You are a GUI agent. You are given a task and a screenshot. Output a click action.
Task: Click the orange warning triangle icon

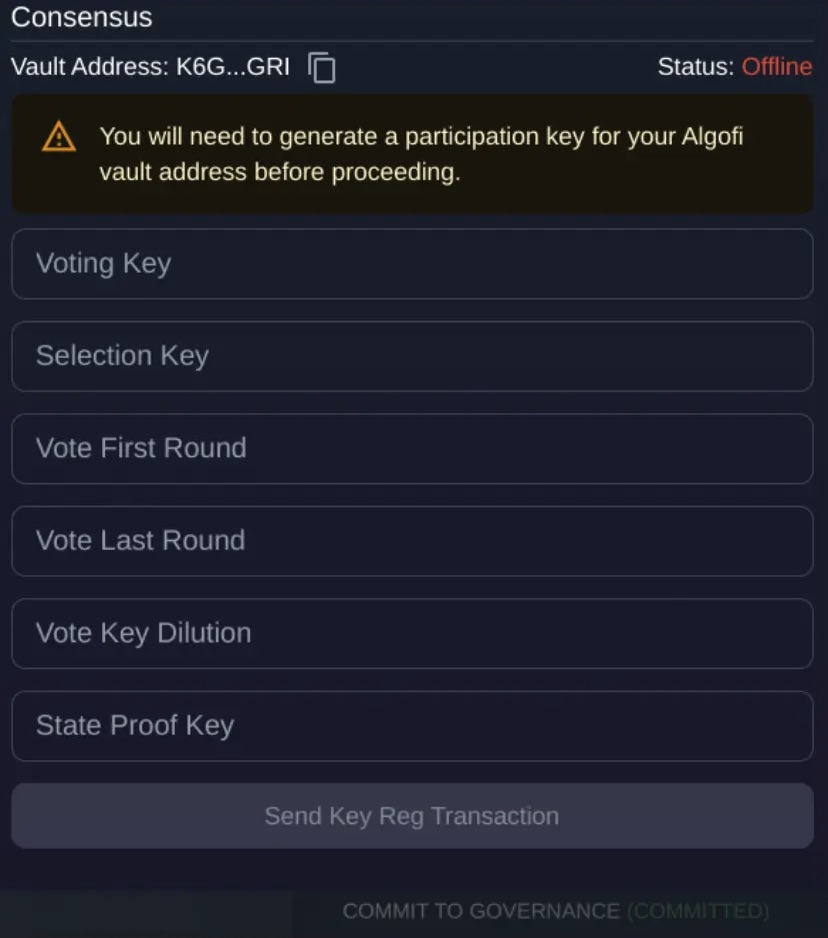tap(59, 136)
